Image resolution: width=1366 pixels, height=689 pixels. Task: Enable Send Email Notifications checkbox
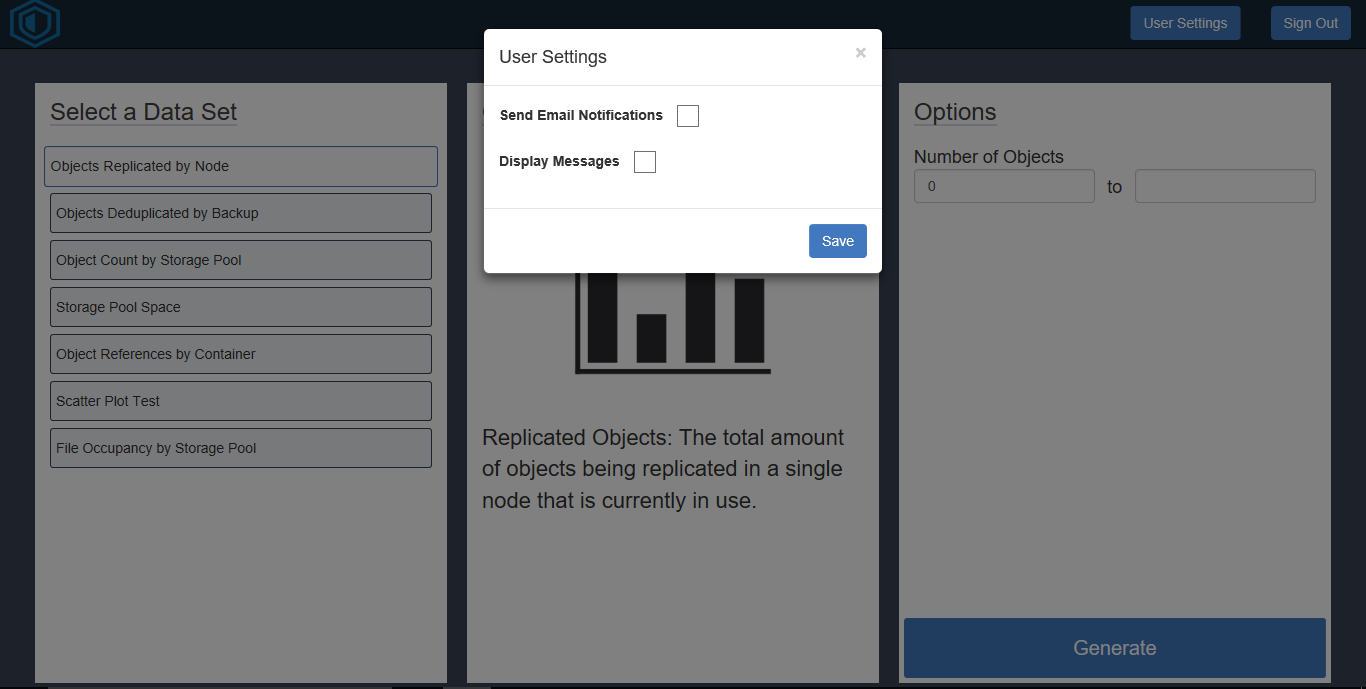688,116
